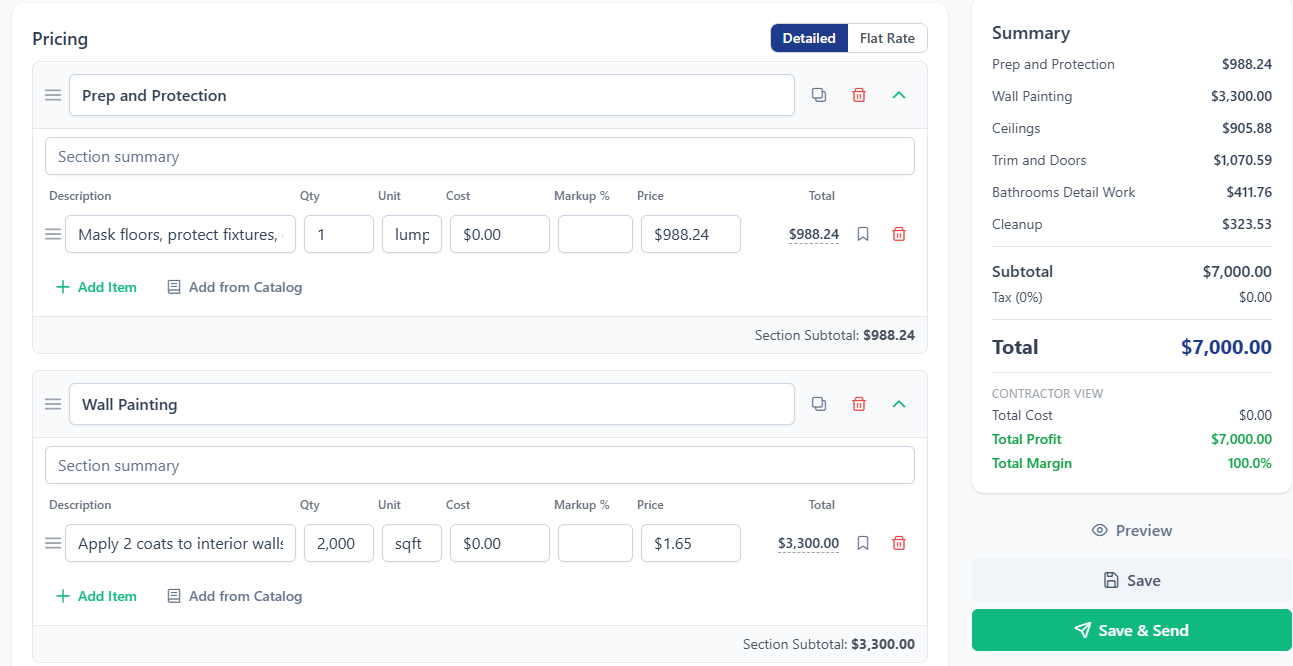Add Item to Wall Painting section
Image resolution: width=1293 pixels, height=666 pixels.
pos(96,596)
